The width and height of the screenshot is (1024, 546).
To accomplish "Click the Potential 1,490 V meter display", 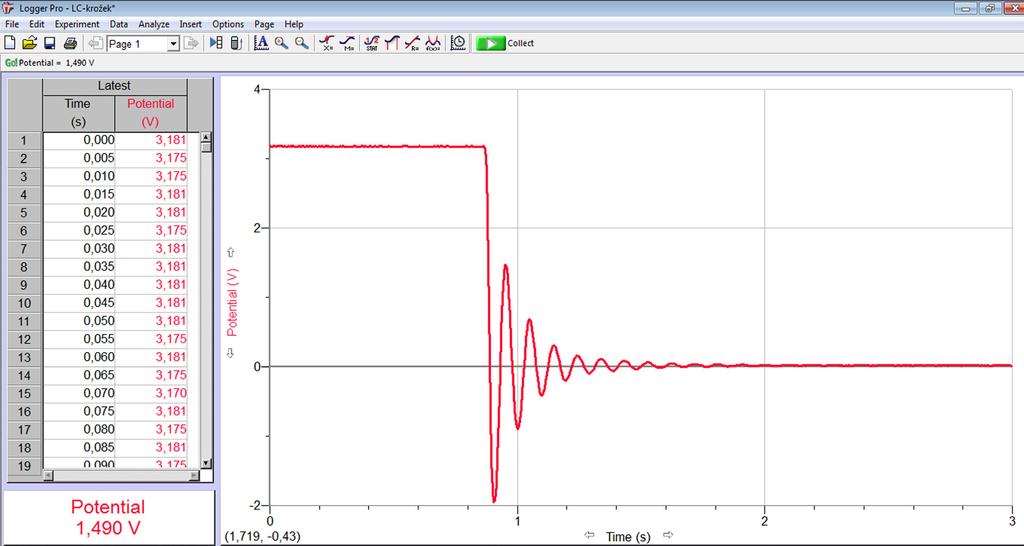I will [x=108, y=517].
